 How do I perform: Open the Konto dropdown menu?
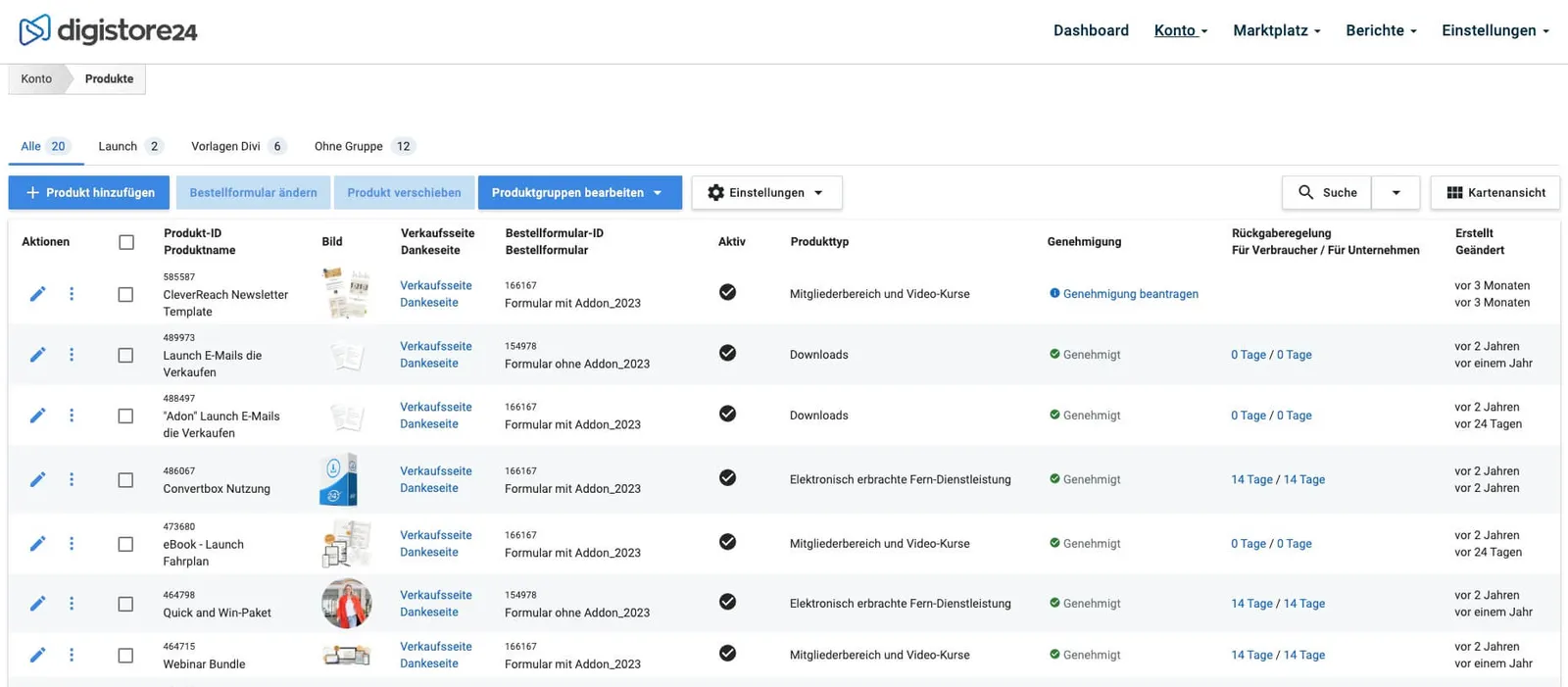[1181, 30]
